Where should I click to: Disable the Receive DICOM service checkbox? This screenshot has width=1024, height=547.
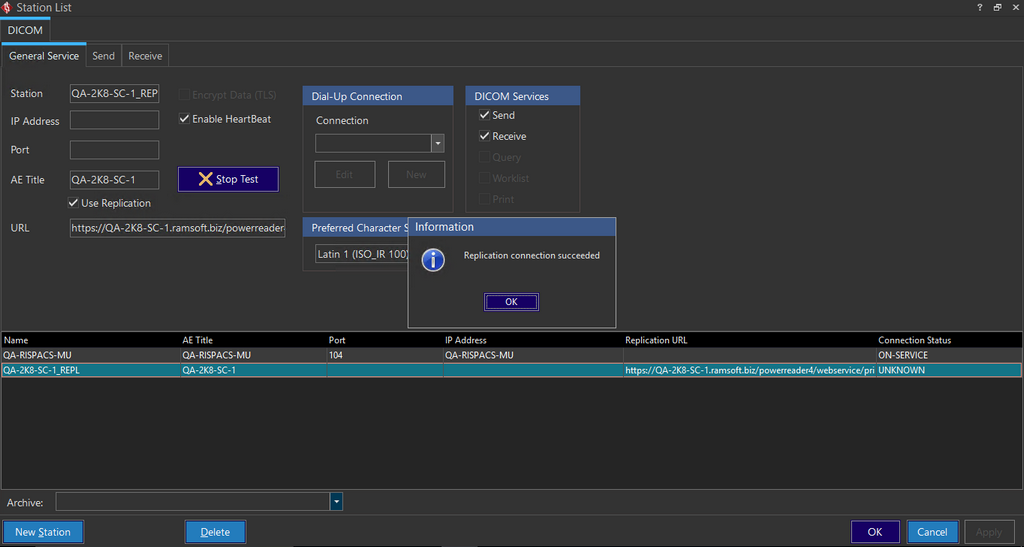click(485, 136)
